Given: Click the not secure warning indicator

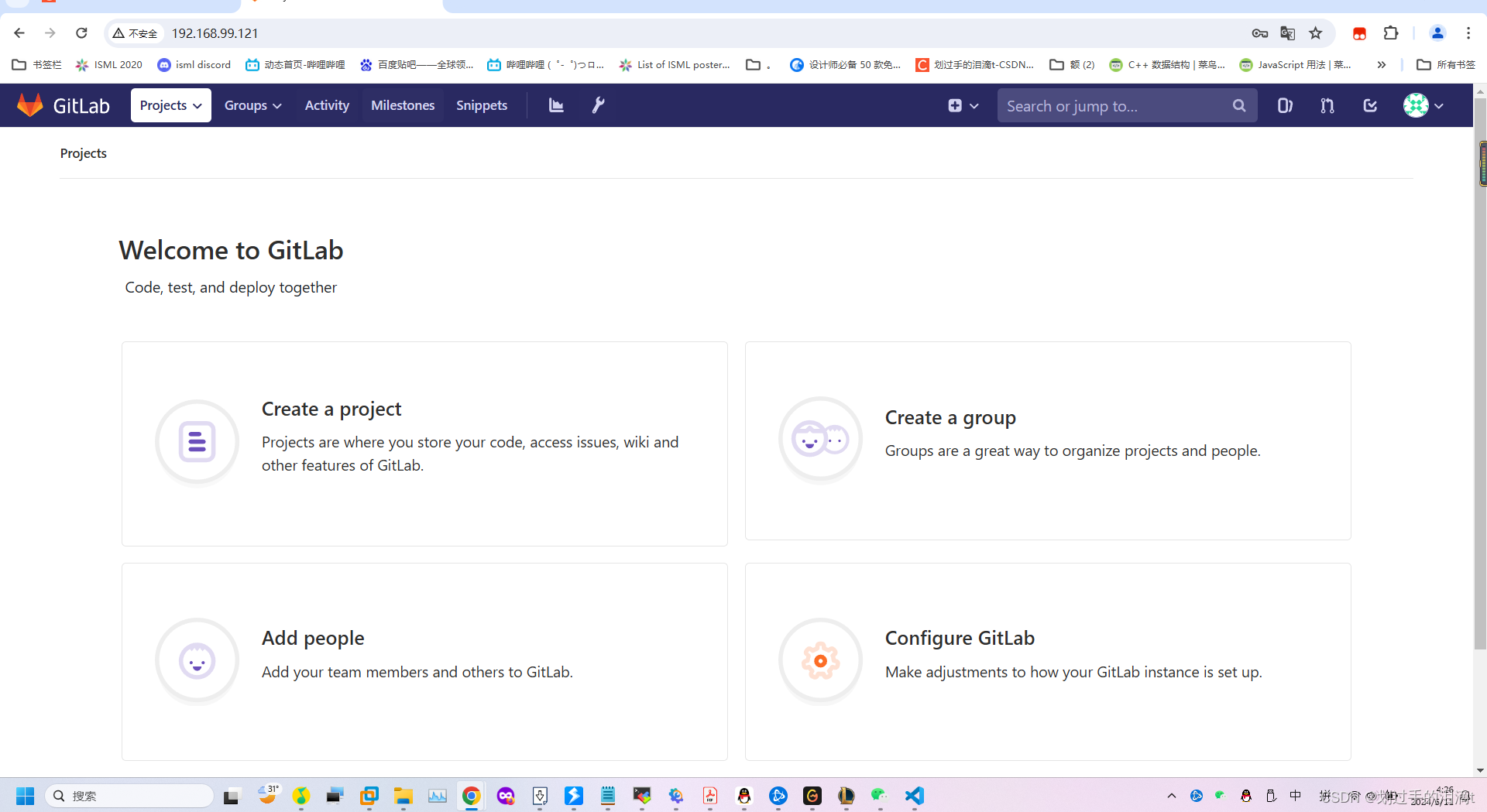Looking at the screenshot, I should [135, 33].
